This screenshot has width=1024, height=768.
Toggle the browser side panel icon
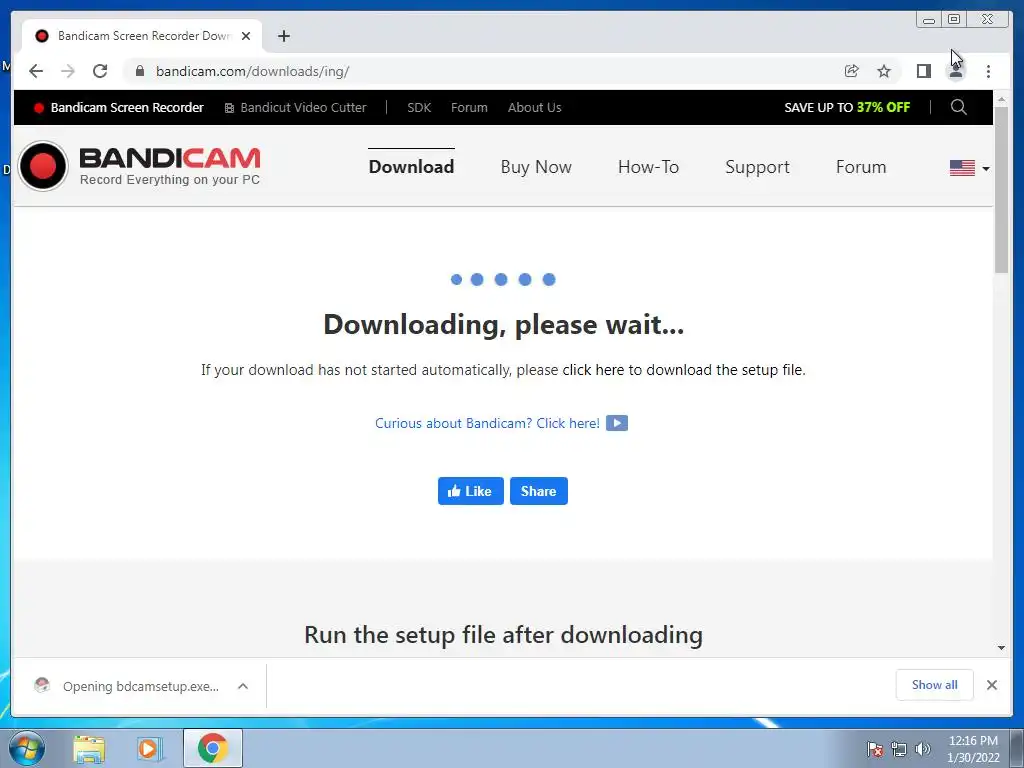point(923,71)
